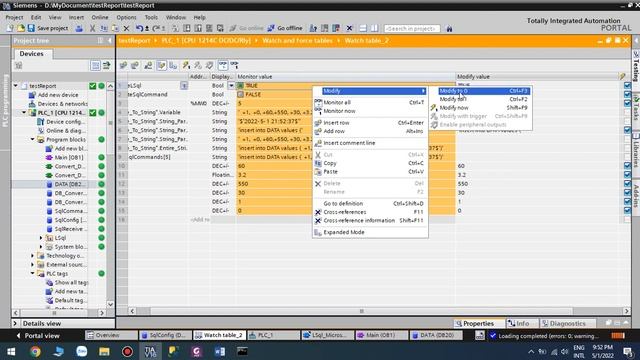Expand External source files folder
The height and width of the screenshot is (360, 640).
33,264
